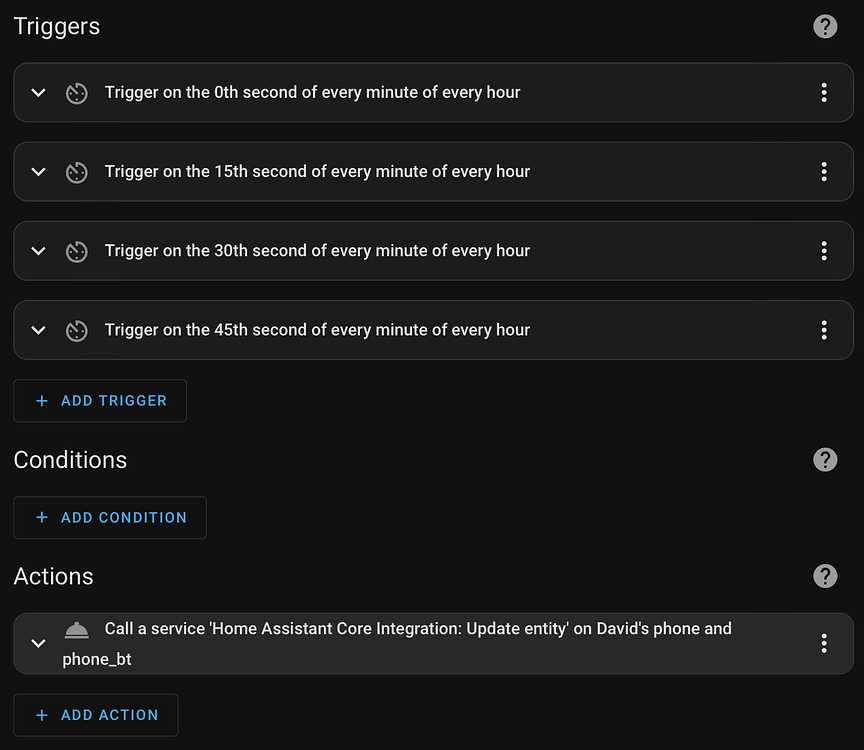The image size is (864, 750).
Task: Click the timer icon on the 0th second trigger
Action: click(77, 92)
